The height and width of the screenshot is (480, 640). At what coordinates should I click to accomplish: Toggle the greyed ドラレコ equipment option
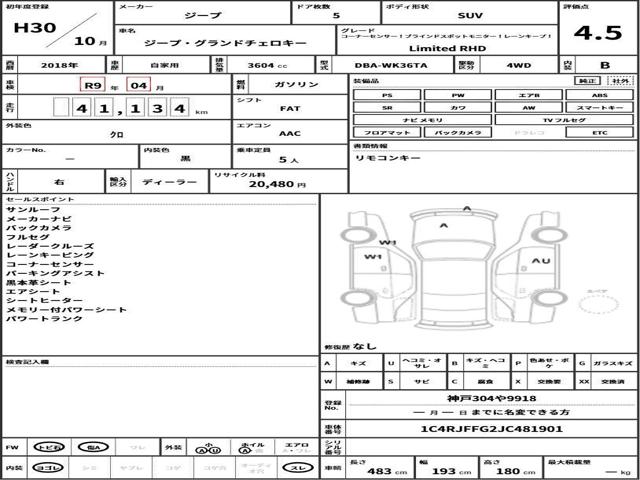(529, 133)
